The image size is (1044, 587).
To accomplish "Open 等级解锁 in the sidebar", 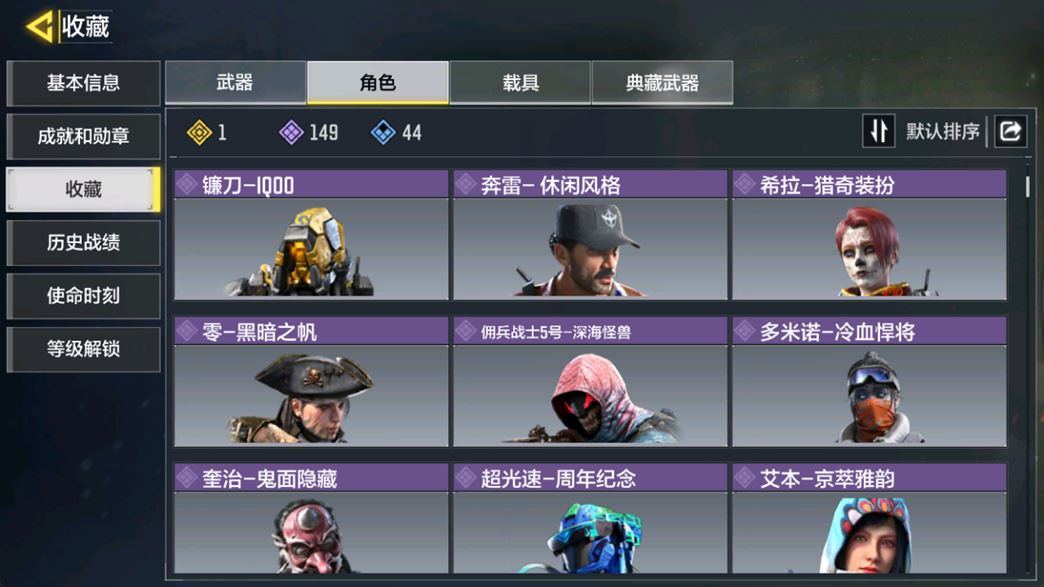I will tap(83, 349).
